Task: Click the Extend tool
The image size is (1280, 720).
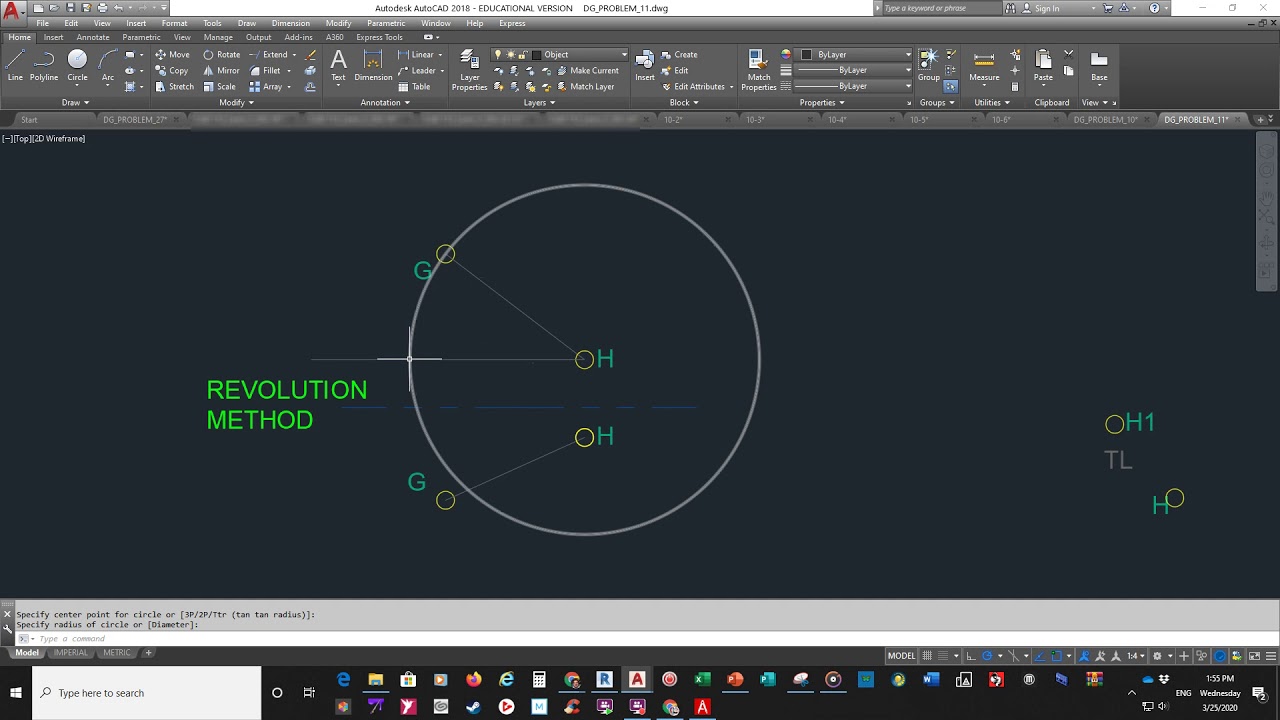Action: pyautogui.click(x=268, y=55)
